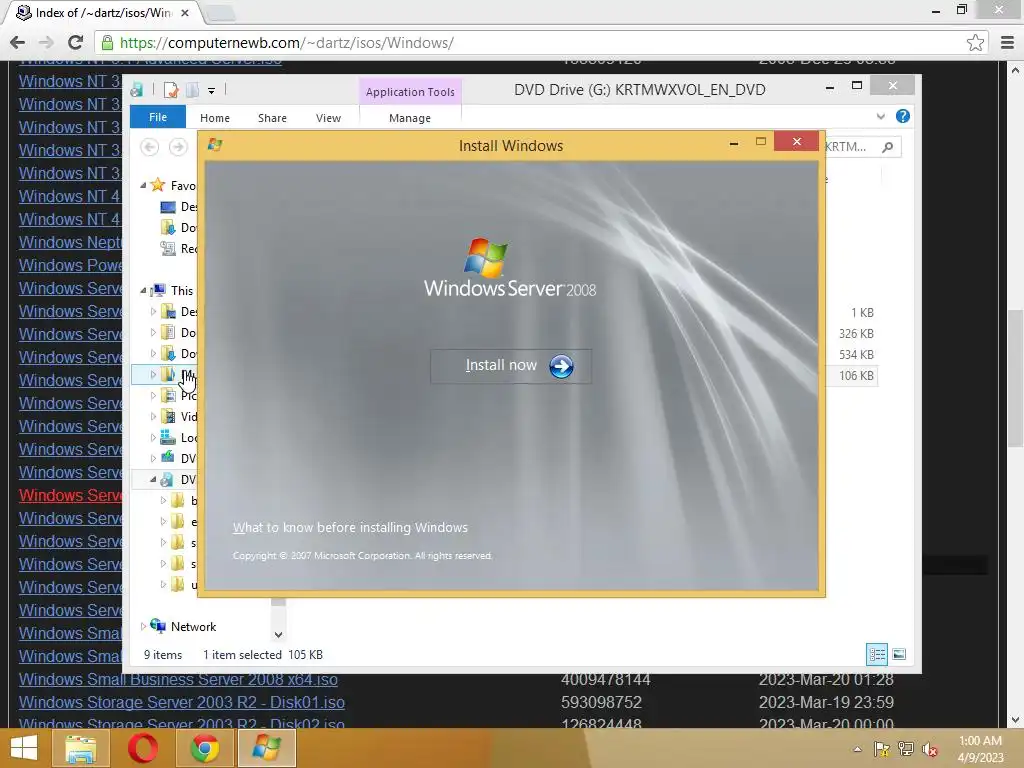The image size is (1024, 768).
Task: Click the Properties quick access icon
Action: (171, 90)
